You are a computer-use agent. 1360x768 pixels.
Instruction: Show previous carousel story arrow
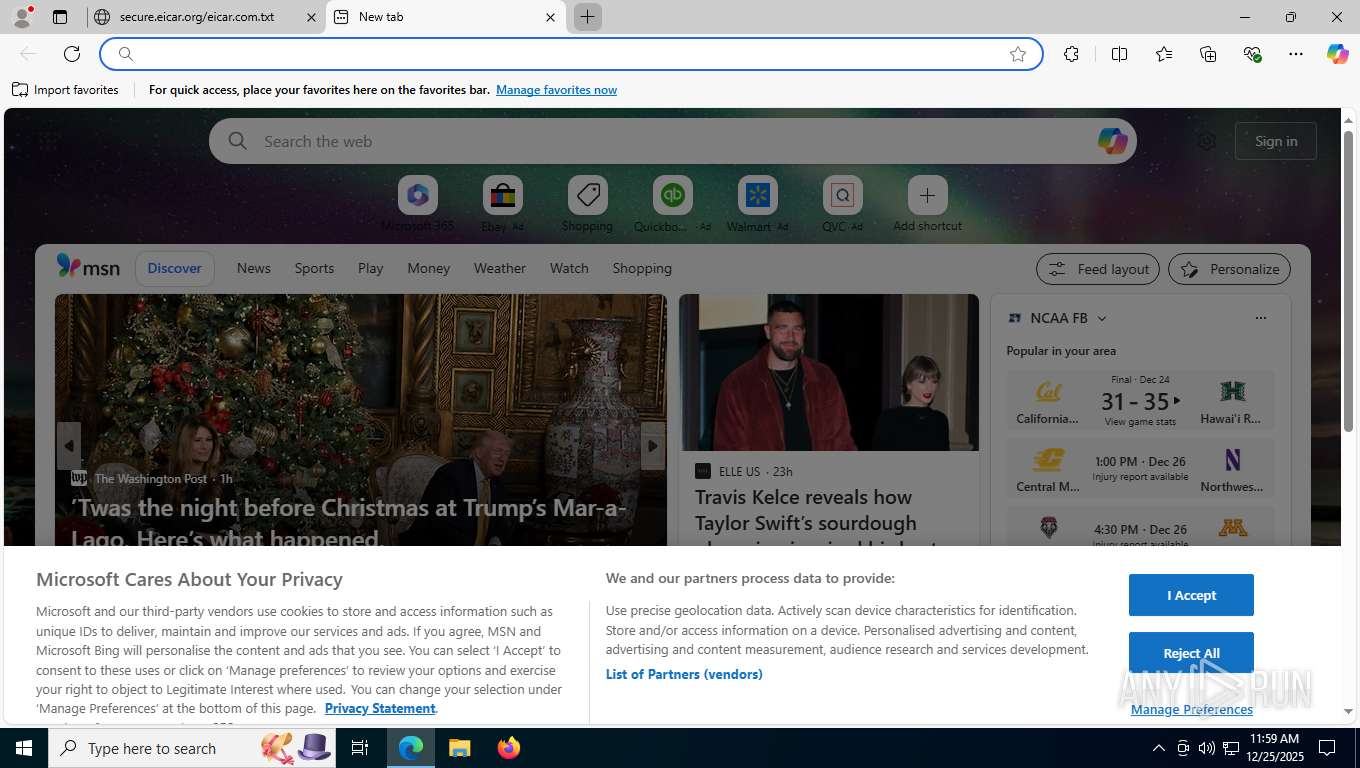click(68, 446)
